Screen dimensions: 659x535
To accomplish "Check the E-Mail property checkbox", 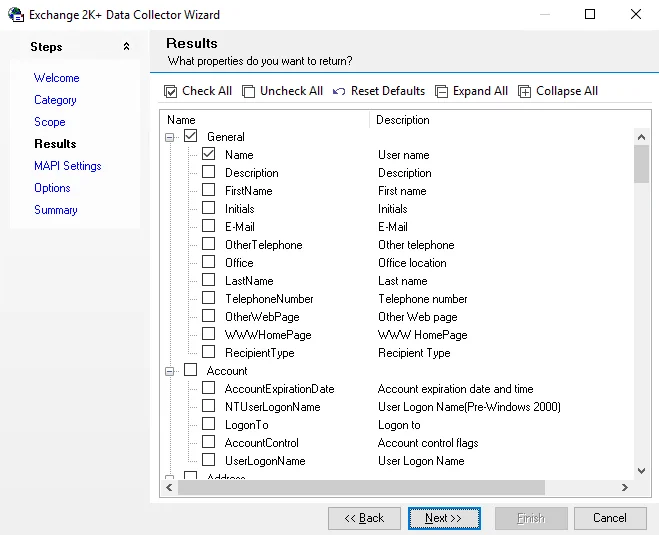I will click(x=208, y=226).
